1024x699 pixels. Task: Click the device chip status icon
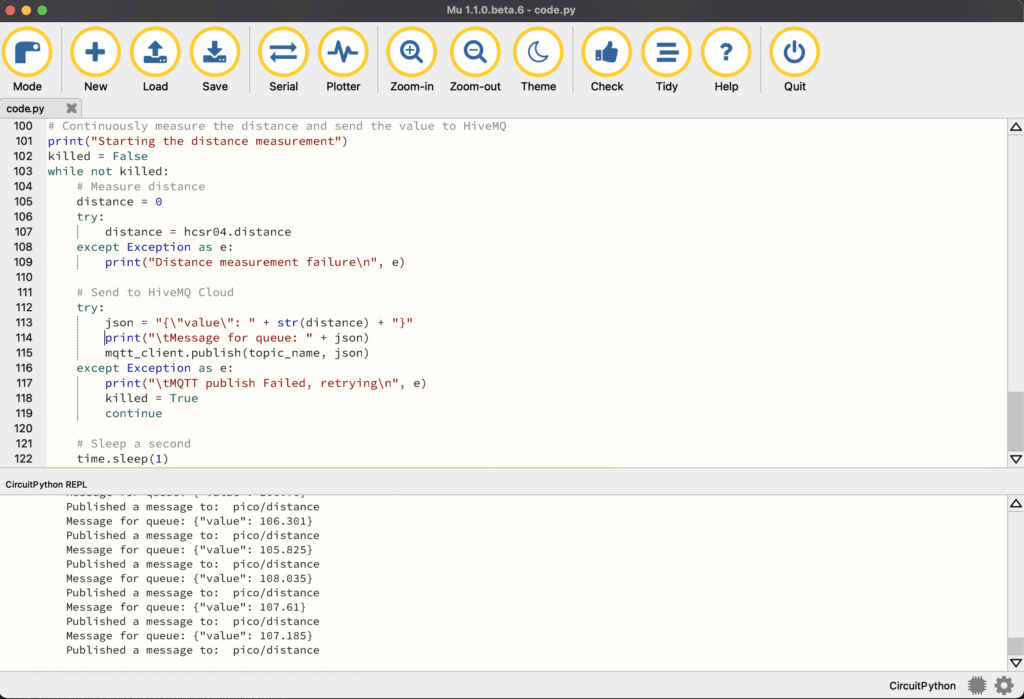[x=977, y=685]
